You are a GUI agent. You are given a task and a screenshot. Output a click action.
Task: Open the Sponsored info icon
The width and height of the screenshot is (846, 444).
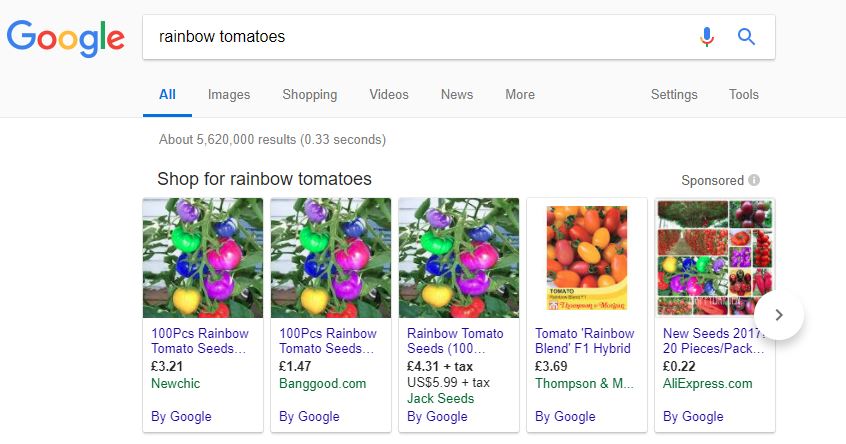(x=754, y=180)
